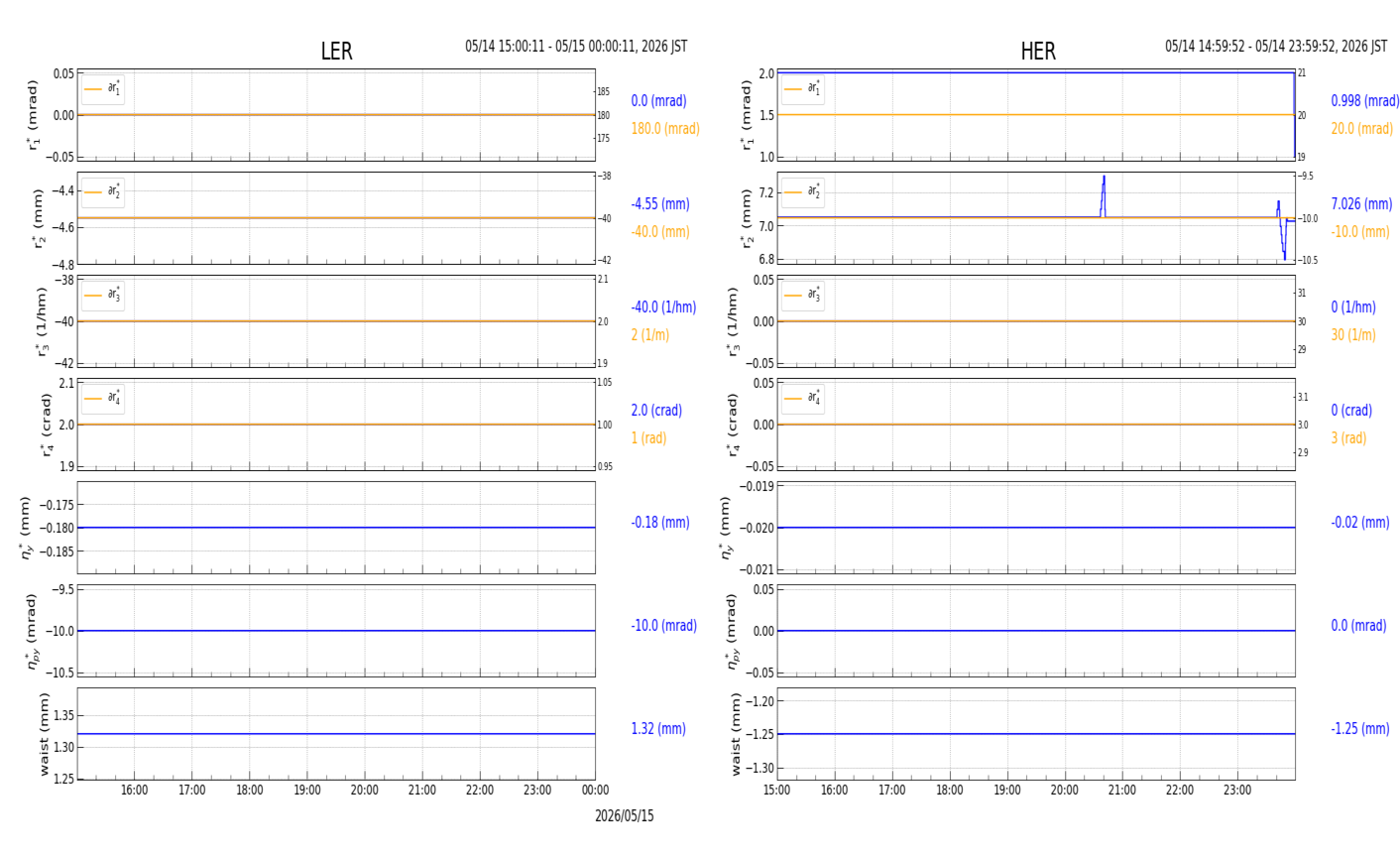The image size is (1400, 857).
Task: Click the blue waist line in the HER plot
Action: [x=1036, y=734]
